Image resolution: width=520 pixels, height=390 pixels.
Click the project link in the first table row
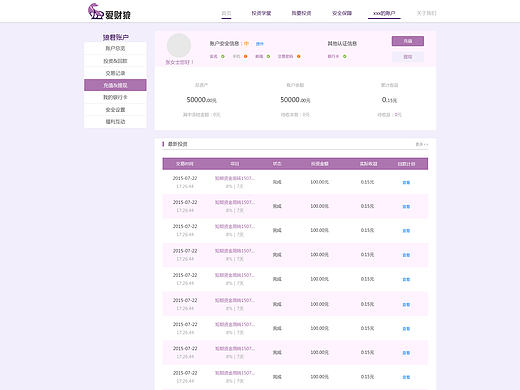pyautogui.click(x=235, y=178)
